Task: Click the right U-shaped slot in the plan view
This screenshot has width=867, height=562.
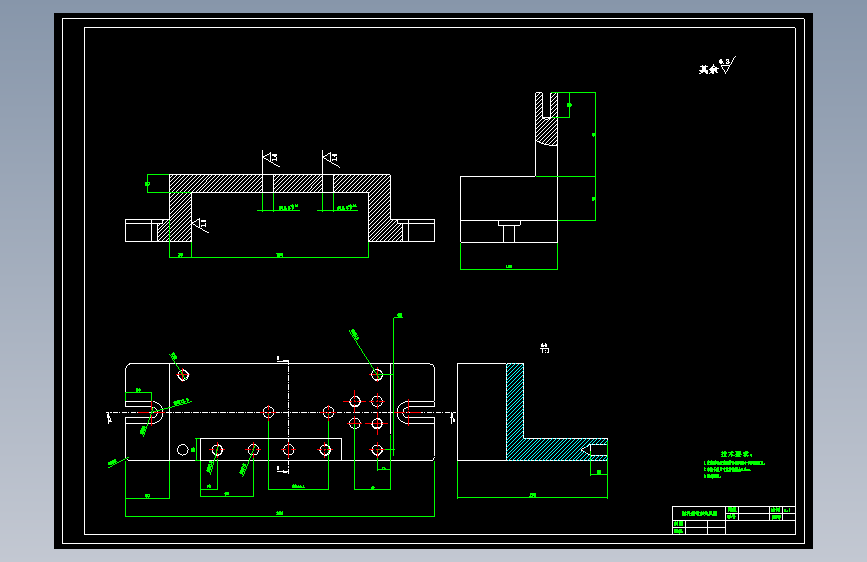Action: (416, 412)
